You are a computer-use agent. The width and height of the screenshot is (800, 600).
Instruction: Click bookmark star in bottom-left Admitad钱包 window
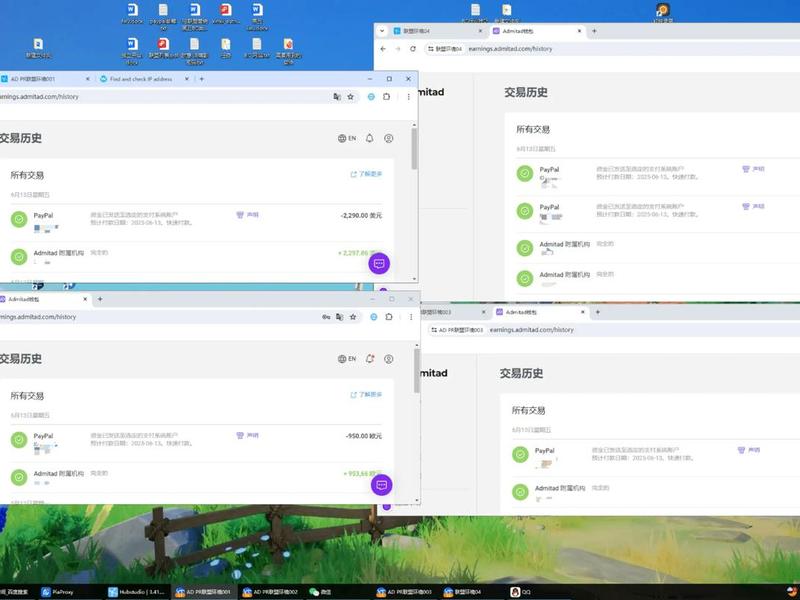(x=353, y=317)
